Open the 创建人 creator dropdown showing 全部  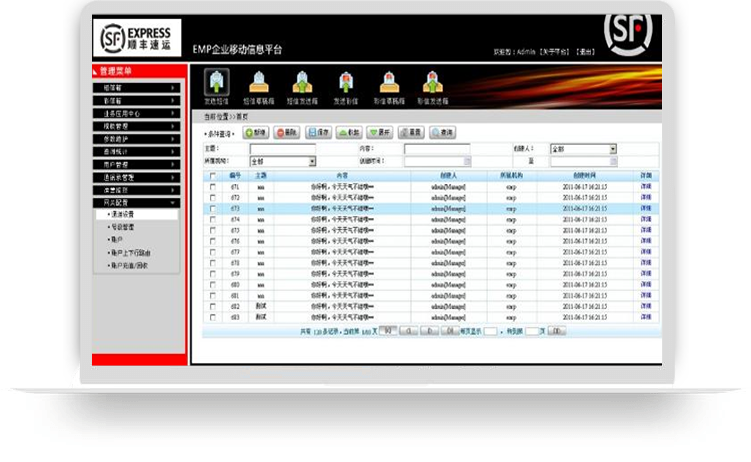[x=583, y=149]
